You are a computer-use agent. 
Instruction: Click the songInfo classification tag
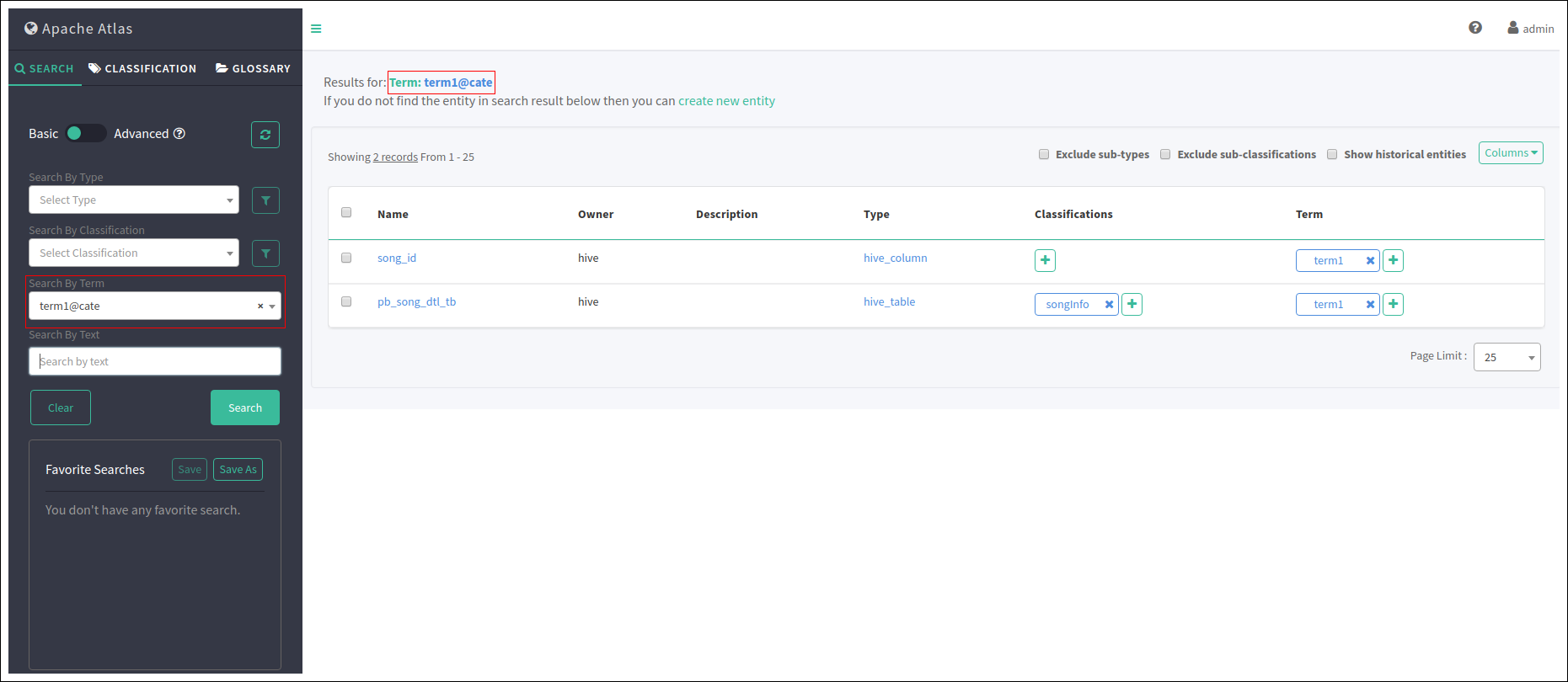[x=1068, y=305]
